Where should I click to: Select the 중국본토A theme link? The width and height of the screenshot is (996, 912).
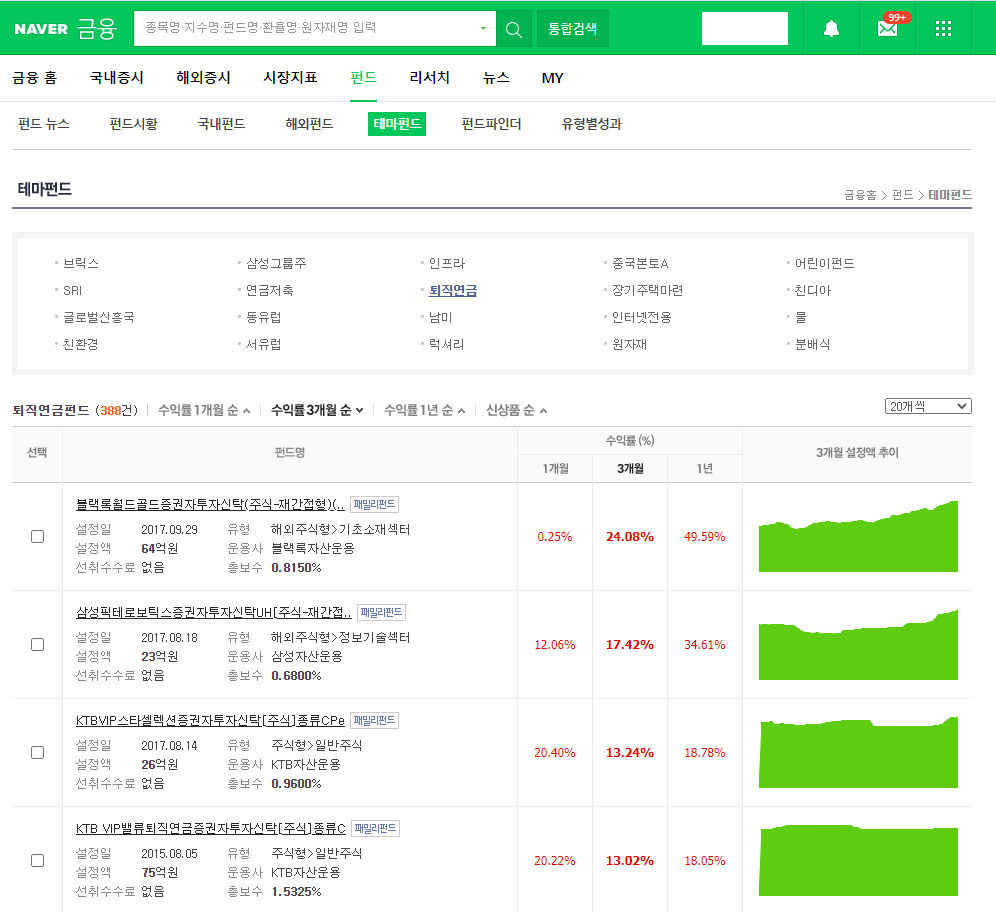[x=640, y=263]
